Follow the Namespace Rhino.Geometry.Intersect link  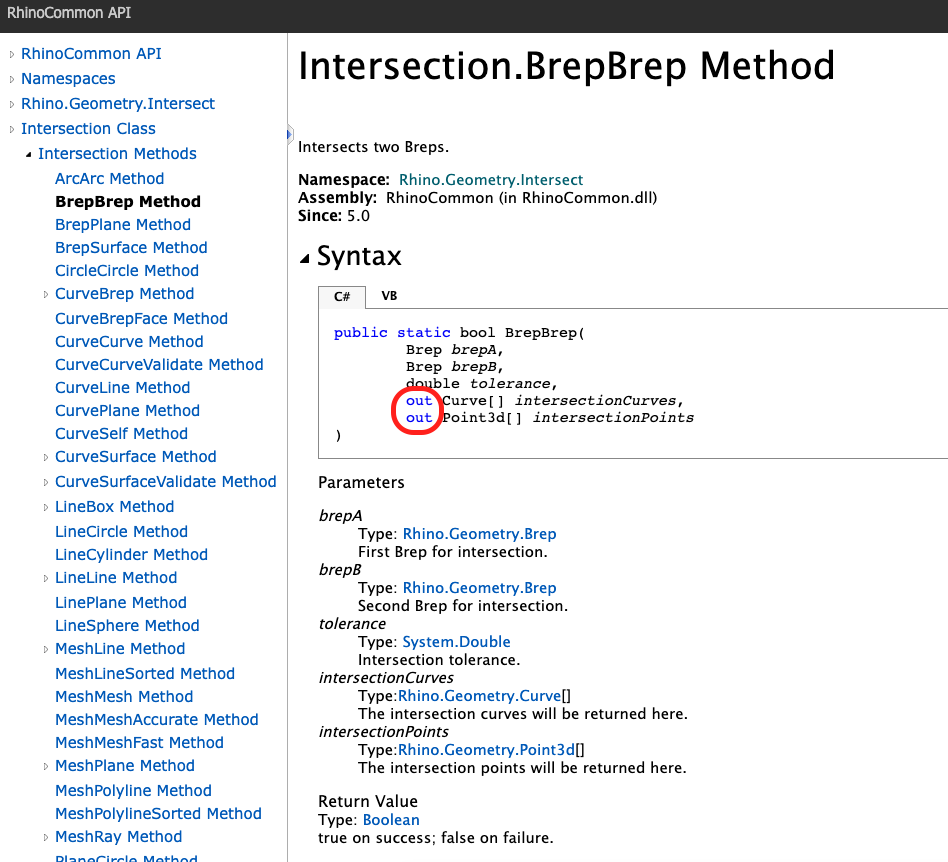click(491, 180)
